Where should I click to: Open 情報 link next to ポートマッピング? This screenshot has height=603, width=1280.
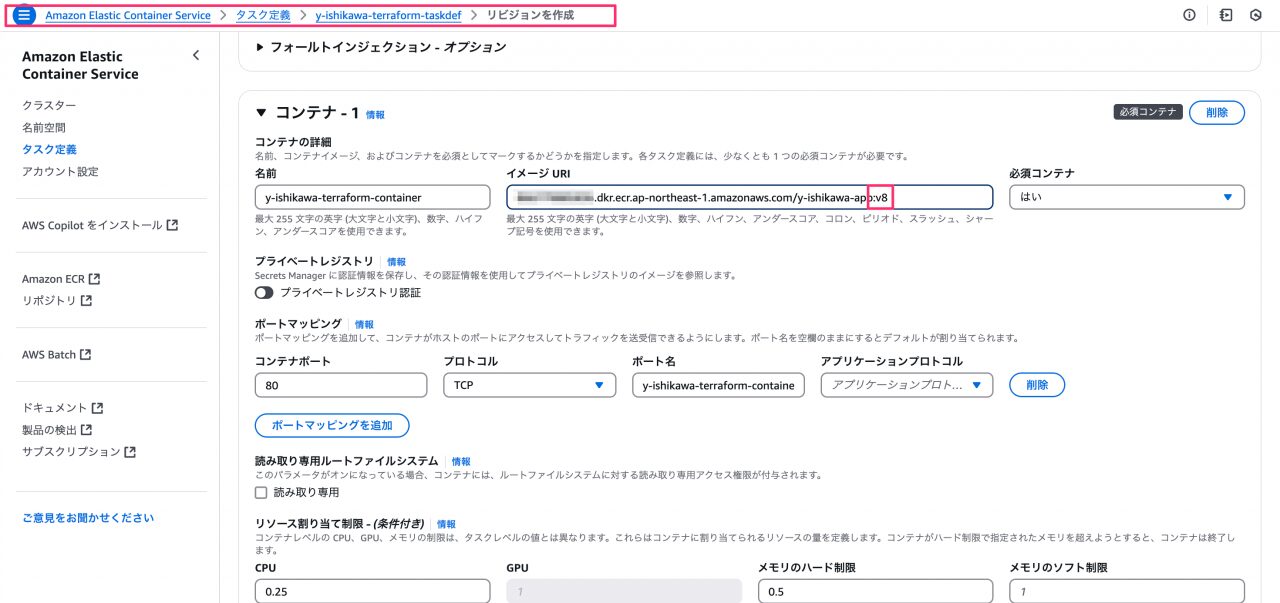coord(364,324)
